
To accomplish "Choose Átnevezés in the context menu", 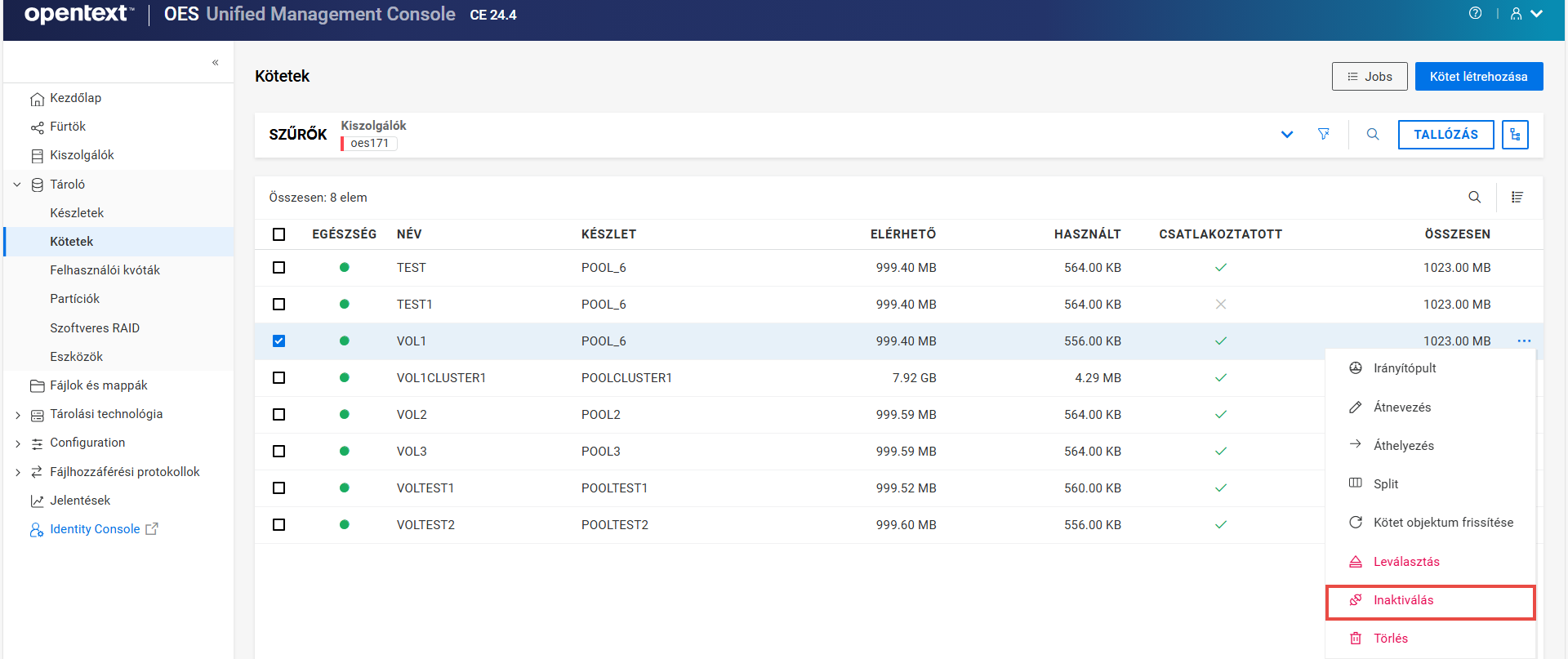I will point(1401,407).
